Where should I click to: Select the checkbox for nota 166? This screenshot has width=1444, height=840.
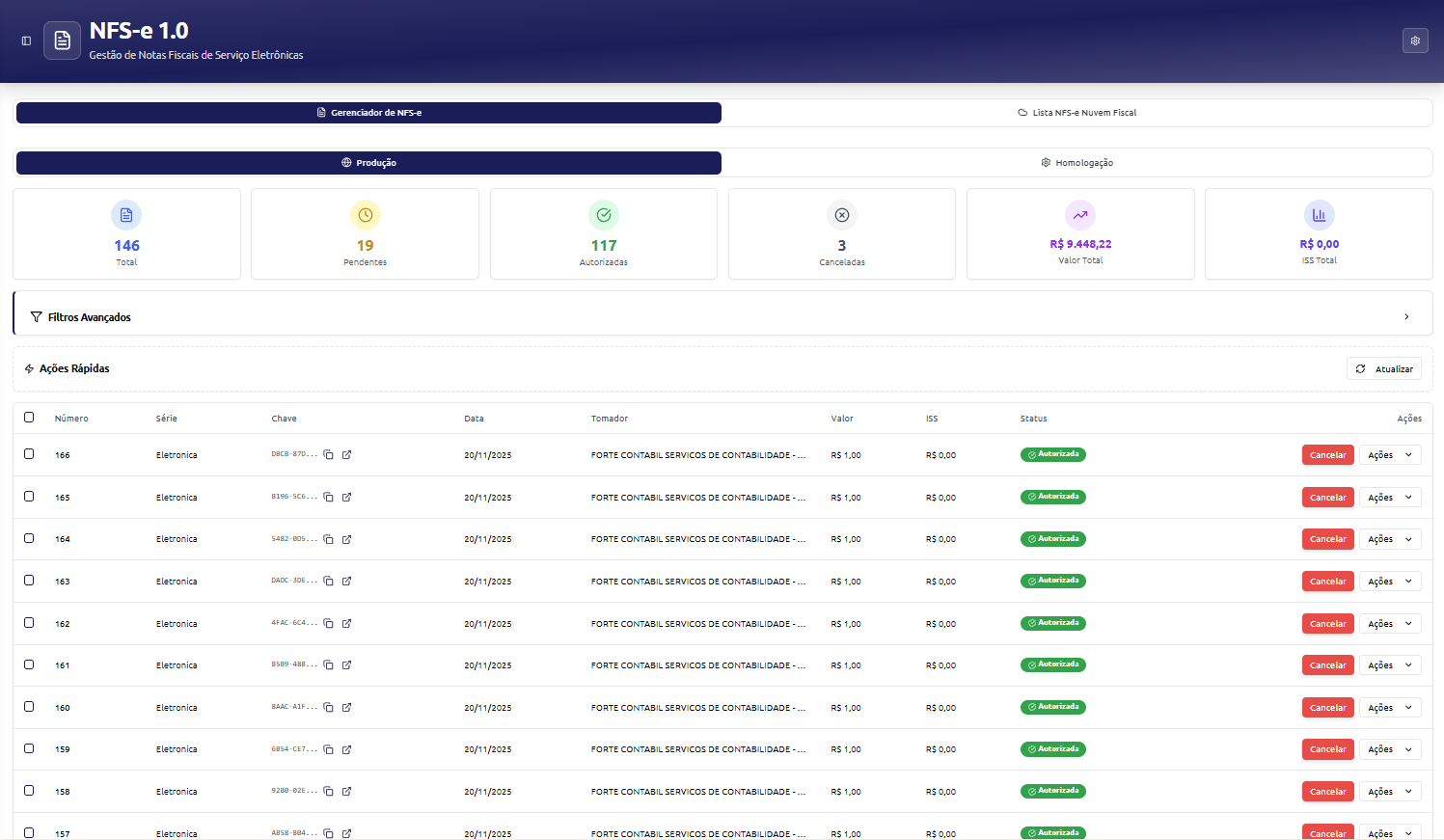pyautogui.click(x=29, y=454)
